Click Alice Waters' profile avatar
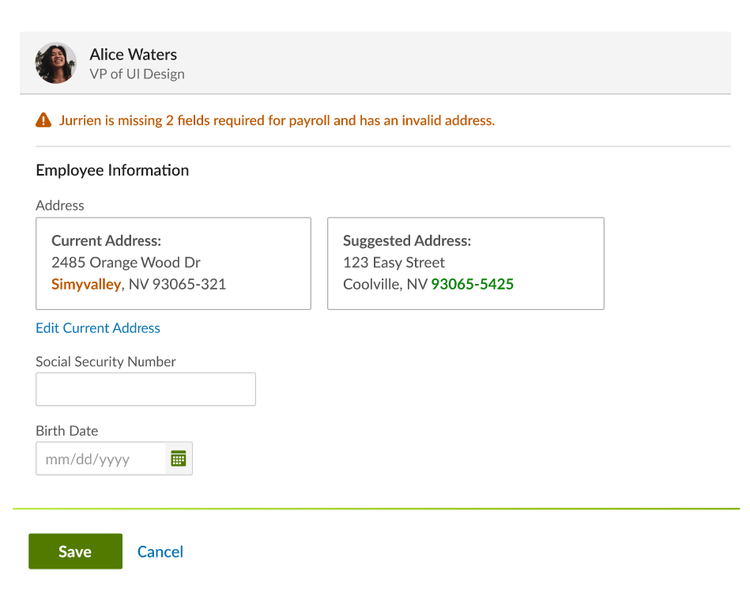The width and height of the screenshot is (750, 594). point(55,63)
